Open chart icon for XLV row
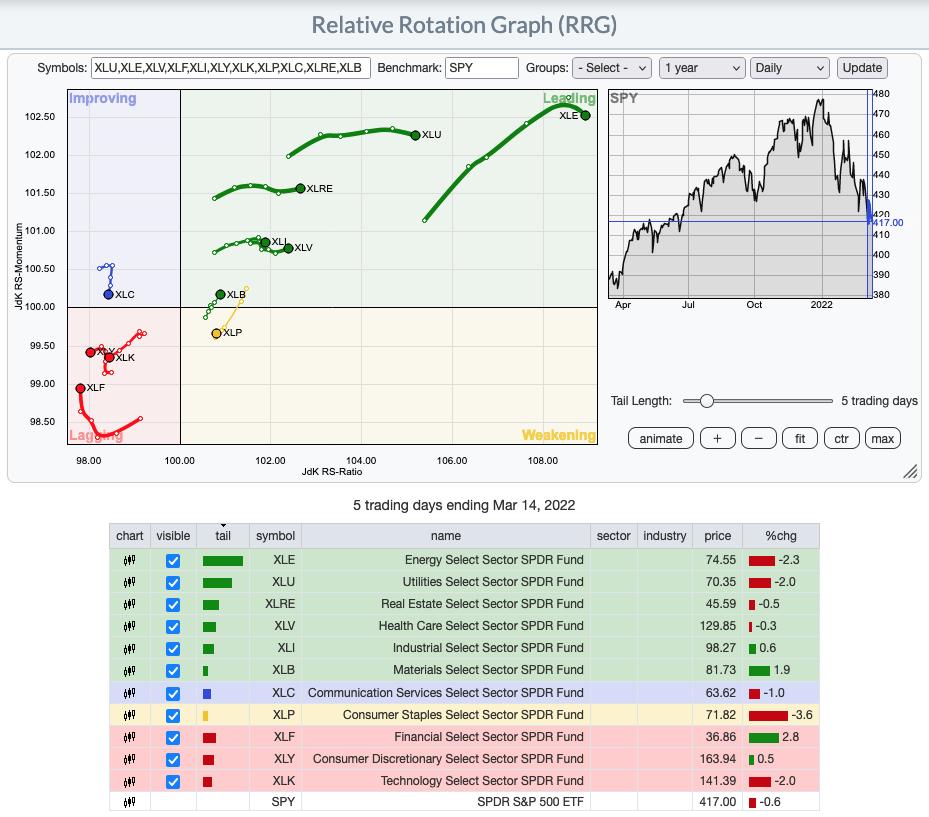Viewport: 929px width, 817px height. click(129, 626)
